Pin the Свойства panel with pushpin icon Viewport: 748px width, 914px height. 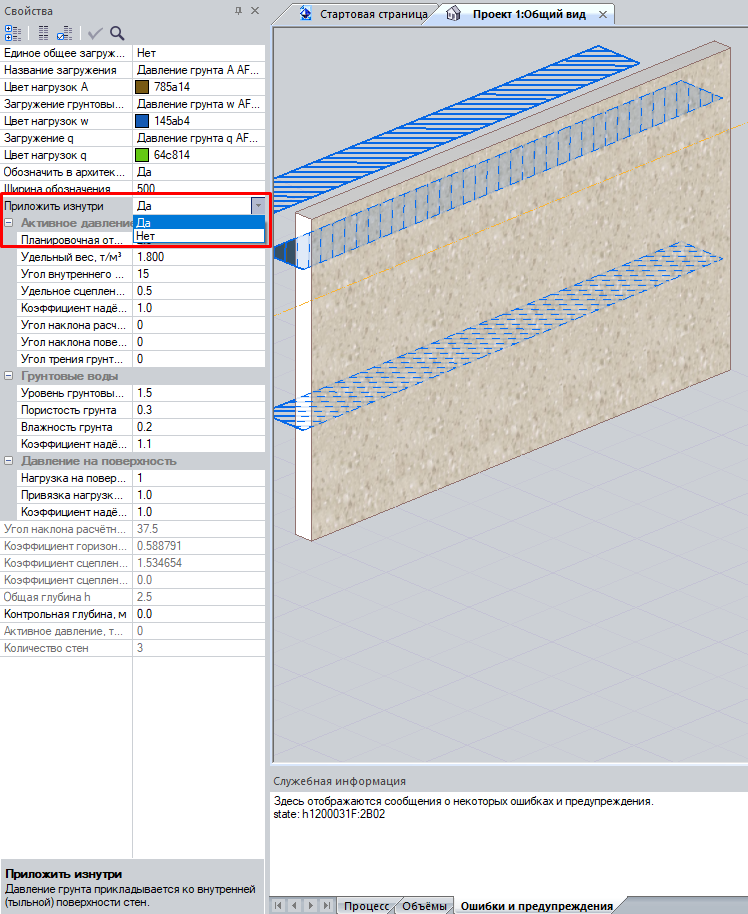[238, 10]
